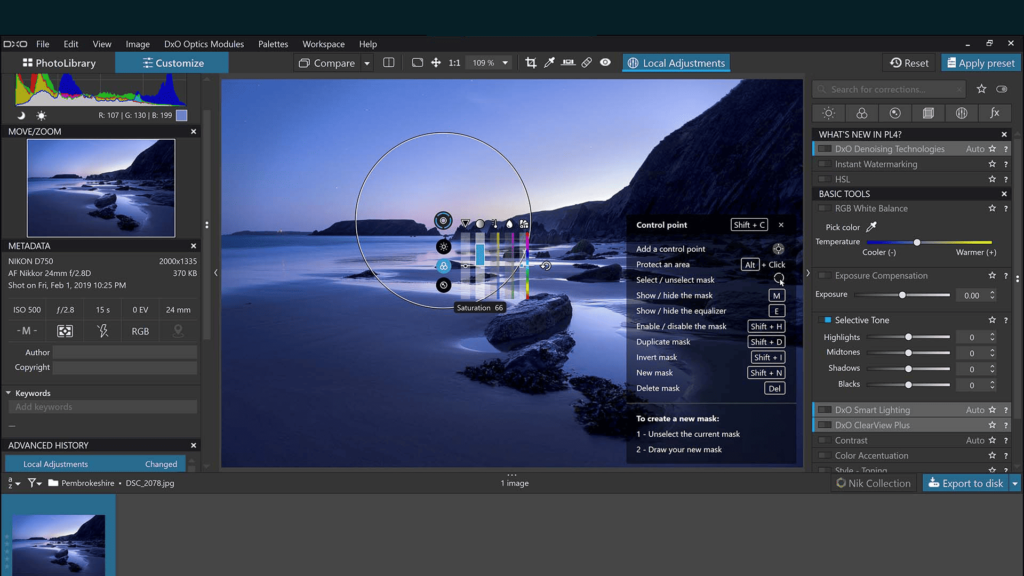The height and width of the screenshot is (576, 1024).
Task: Click the Compare button
Action: (x=327, y=63)
